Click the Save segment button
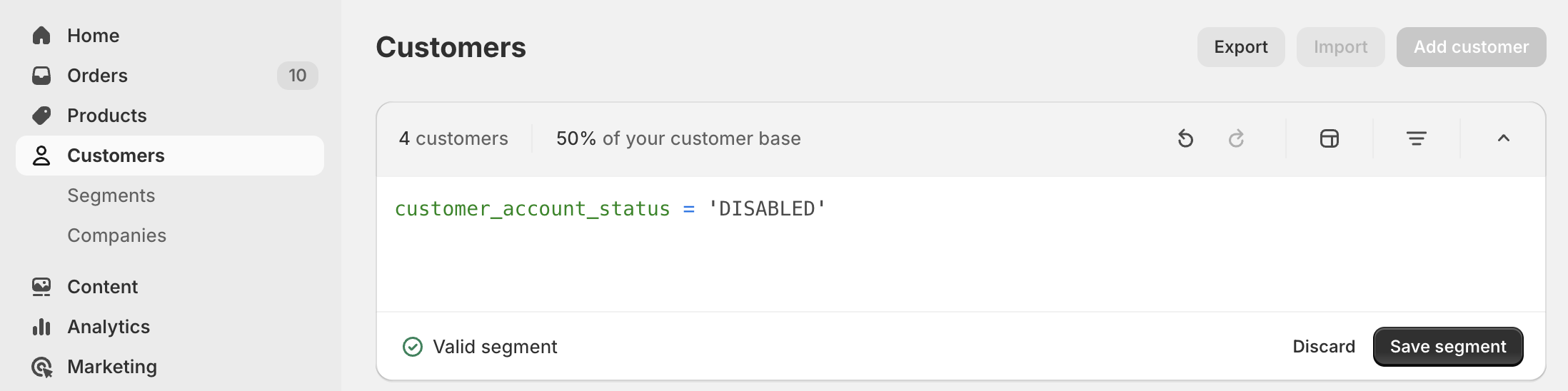The width and height of the screenshot is (1568, 391). point(1448,347)
